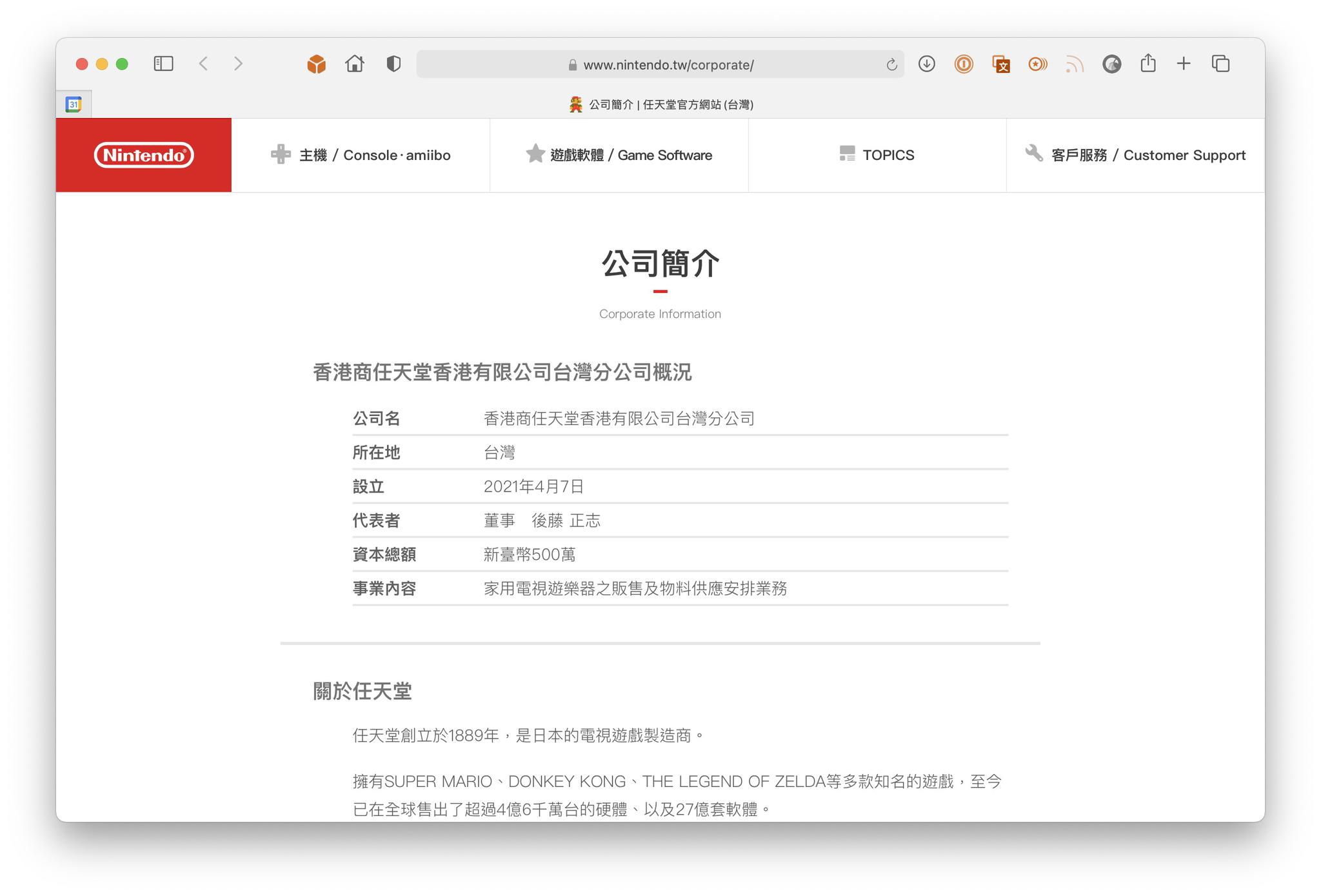Click the 2021年4月7日 date value
This screenshot has height=896, width=1321.
534,486
